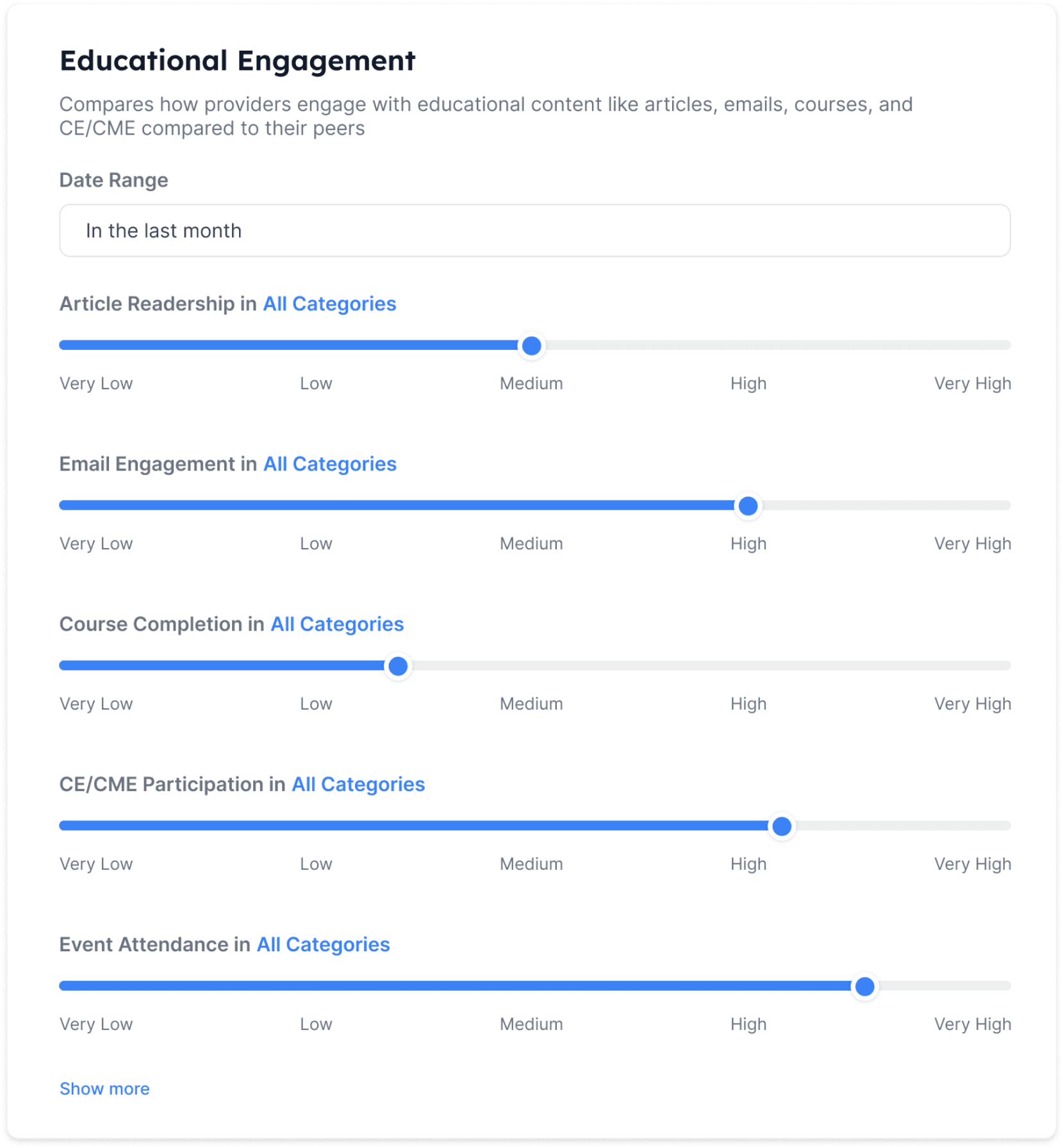Set Article Readership to Low
Viewport: 1063px width, 1148px height.
tap(316, 345)
